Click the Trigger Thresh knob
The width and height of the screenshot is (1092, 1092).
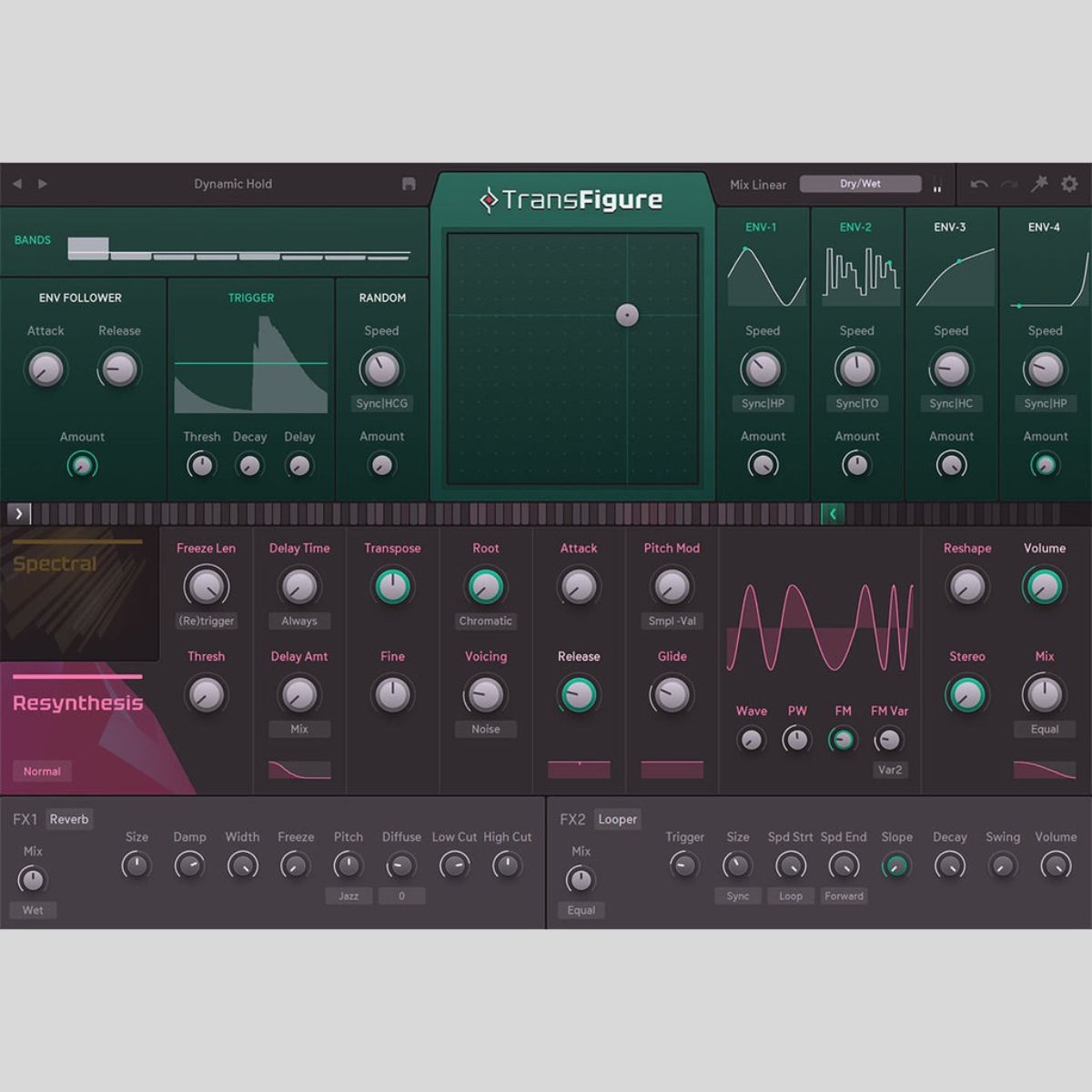201,466
